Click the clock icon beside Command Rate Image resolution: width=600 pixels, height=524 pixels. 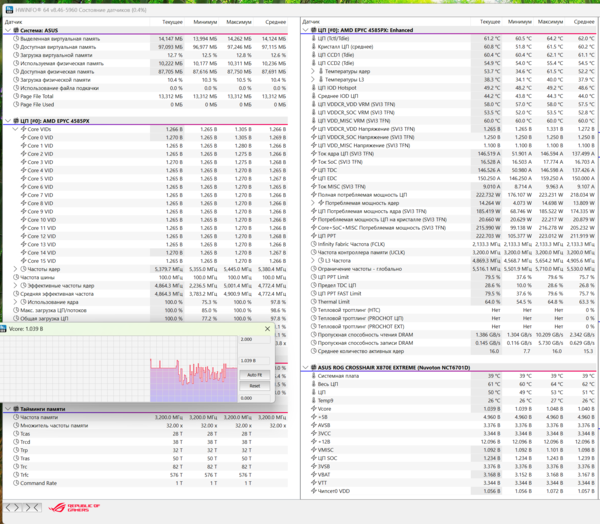coord(16,483)
